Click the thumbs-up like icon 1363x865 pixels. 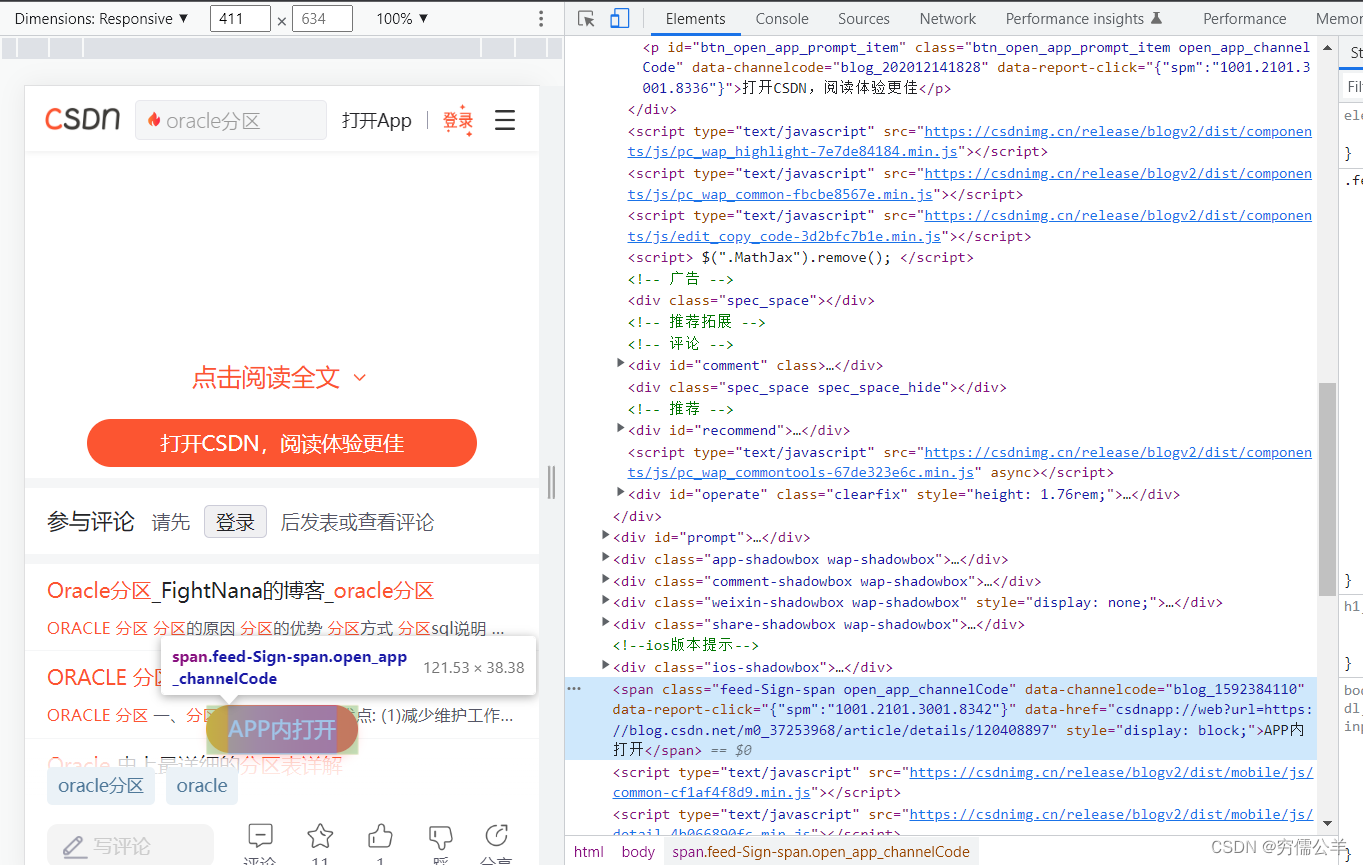pyautogui.click(x=380, y=836)
